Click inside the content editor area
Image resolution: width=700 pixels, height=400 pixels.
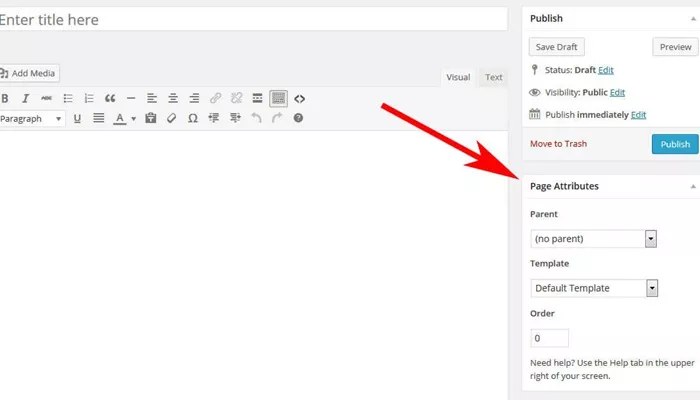[253, 263]
